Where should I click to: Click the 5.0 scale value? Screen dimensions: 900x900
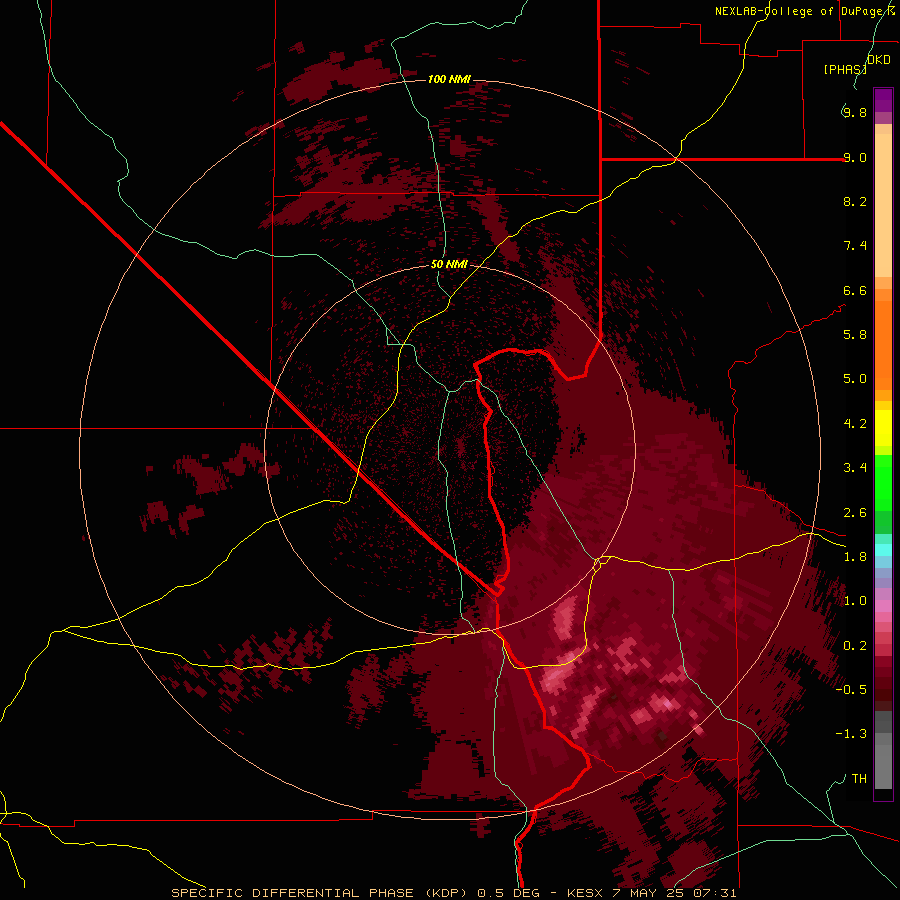(855, 379)
